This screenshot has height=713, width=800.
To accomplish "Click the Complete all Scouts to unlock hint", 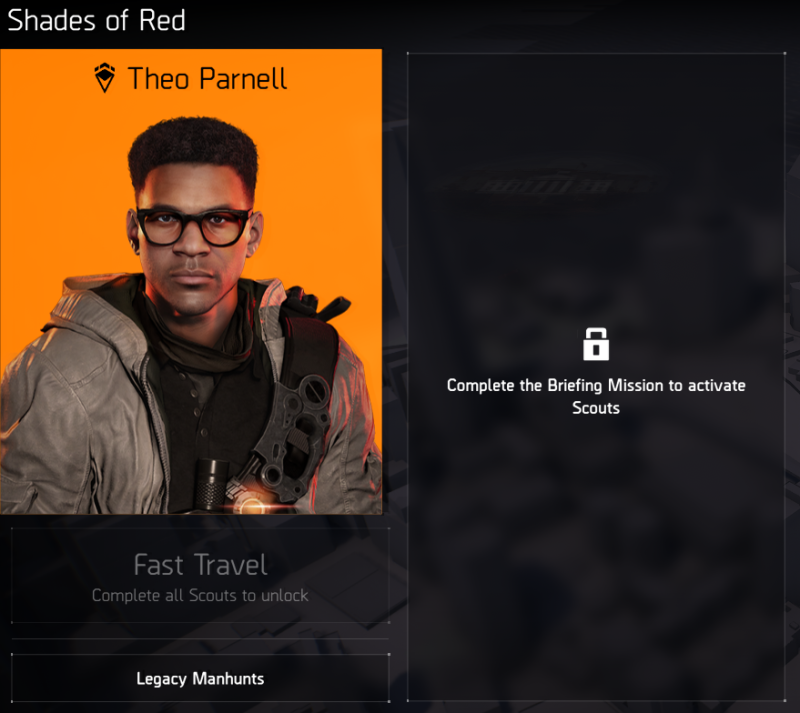I will (200, 595).
